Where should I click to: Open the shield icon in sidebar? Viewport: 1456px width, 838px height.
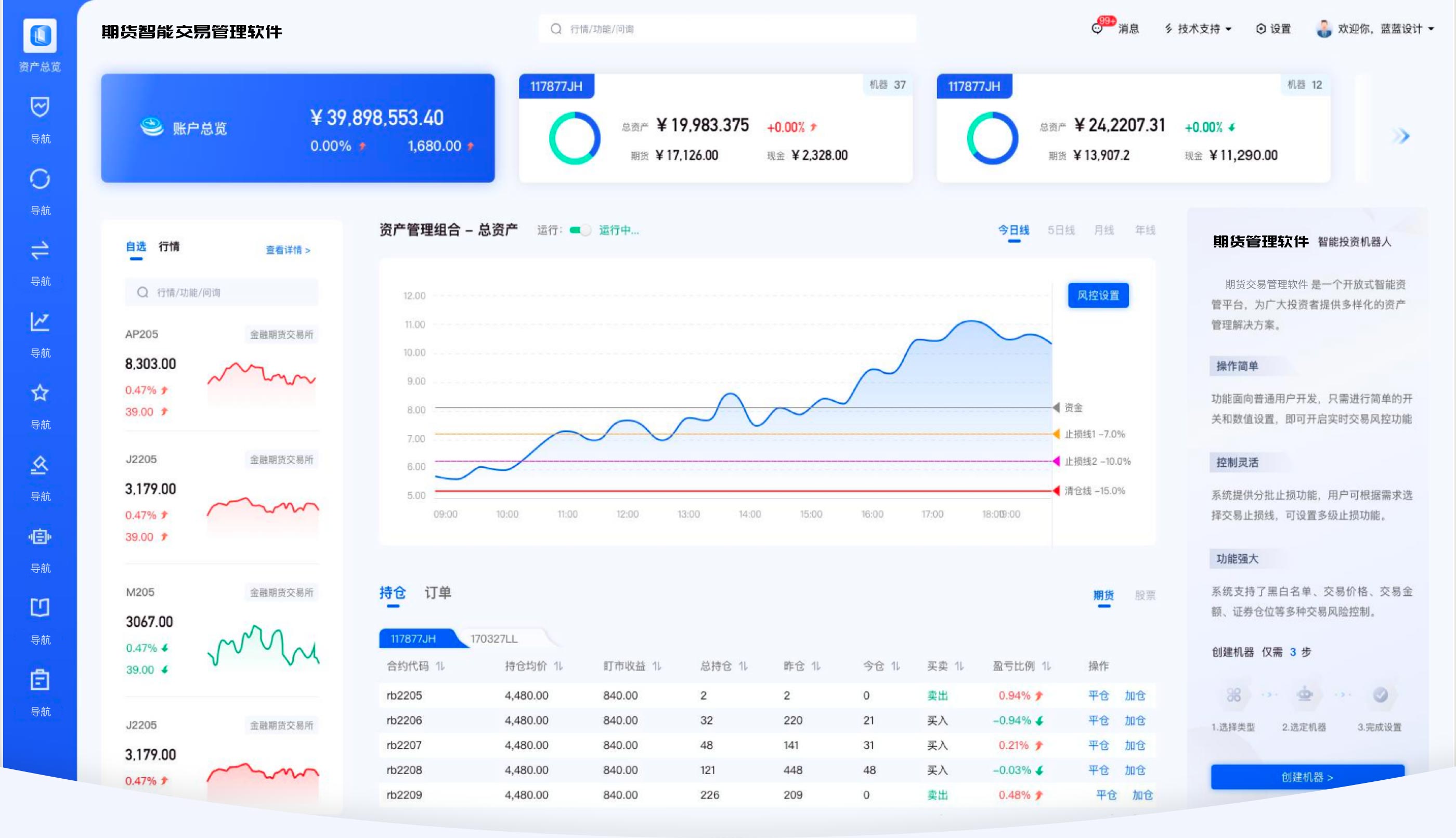tap(40, 107)
